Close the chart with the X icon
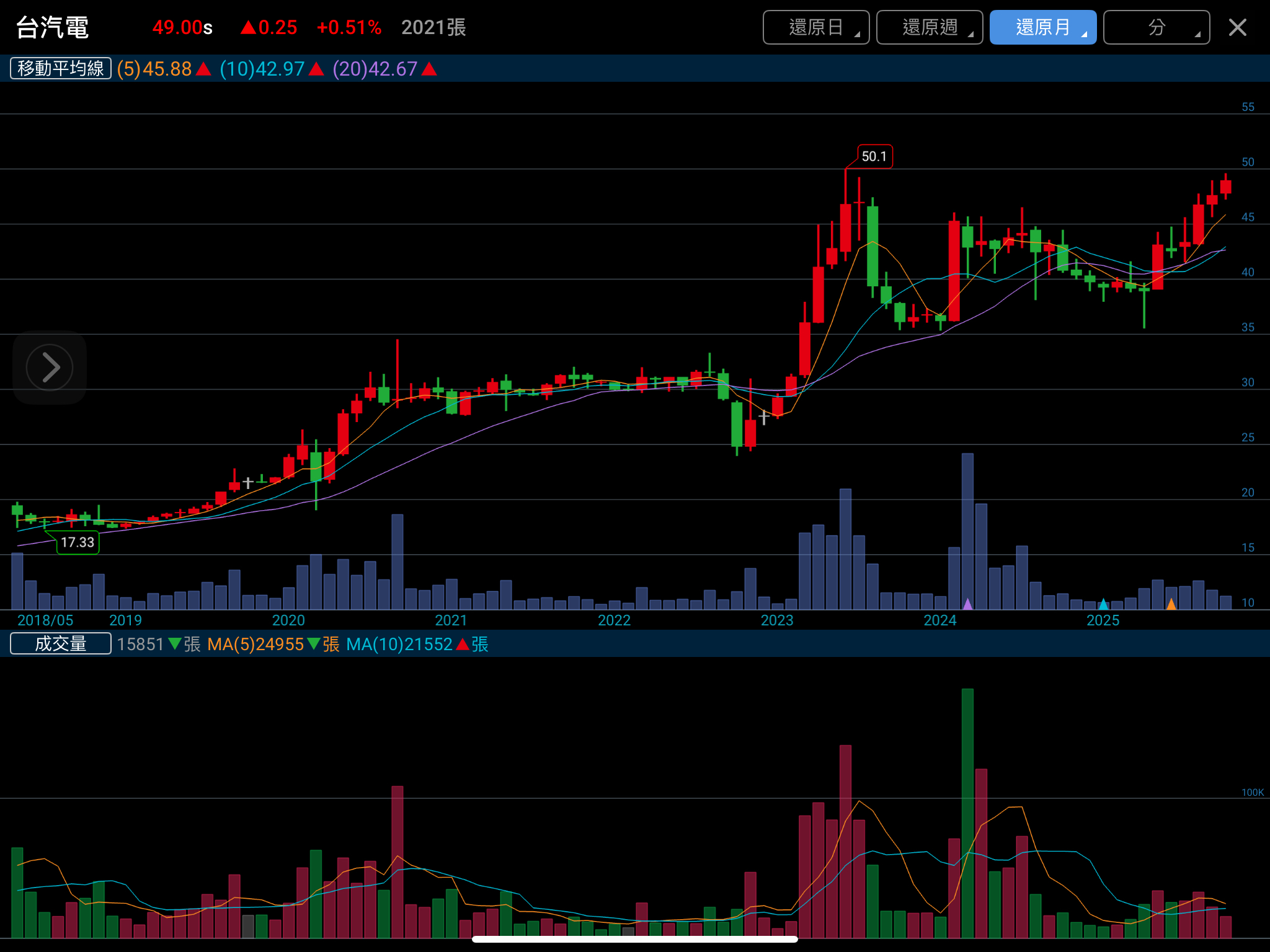 tap(1237, 27)
